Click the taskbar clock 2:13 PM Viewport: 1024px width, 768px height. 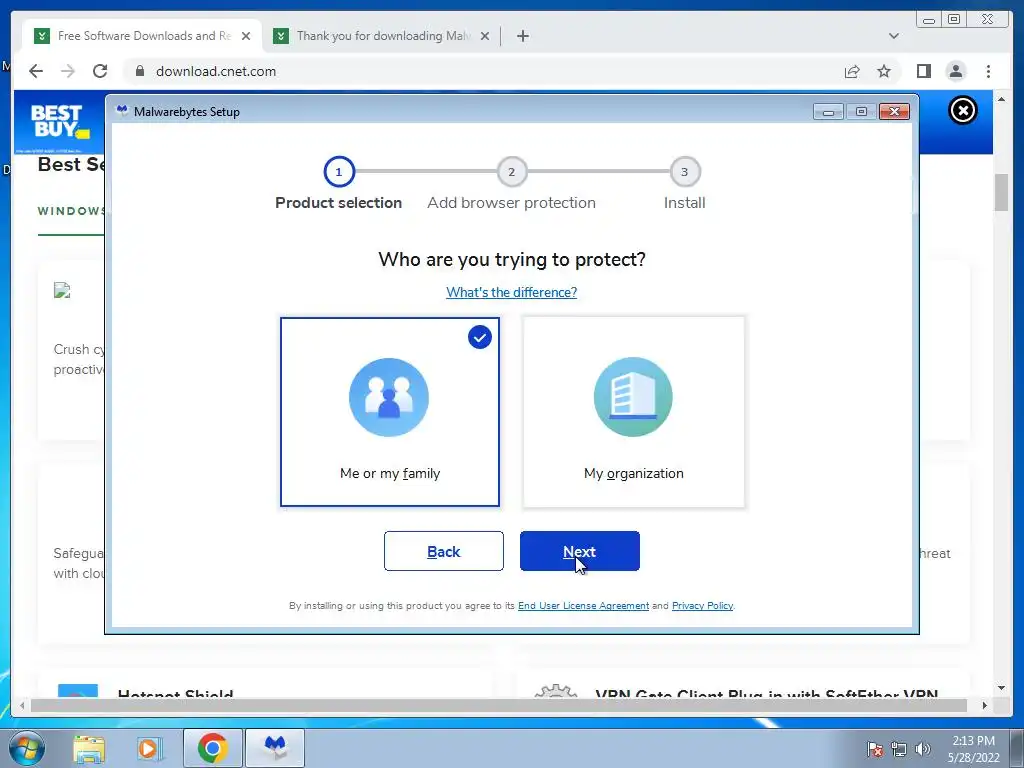(973, 749)
